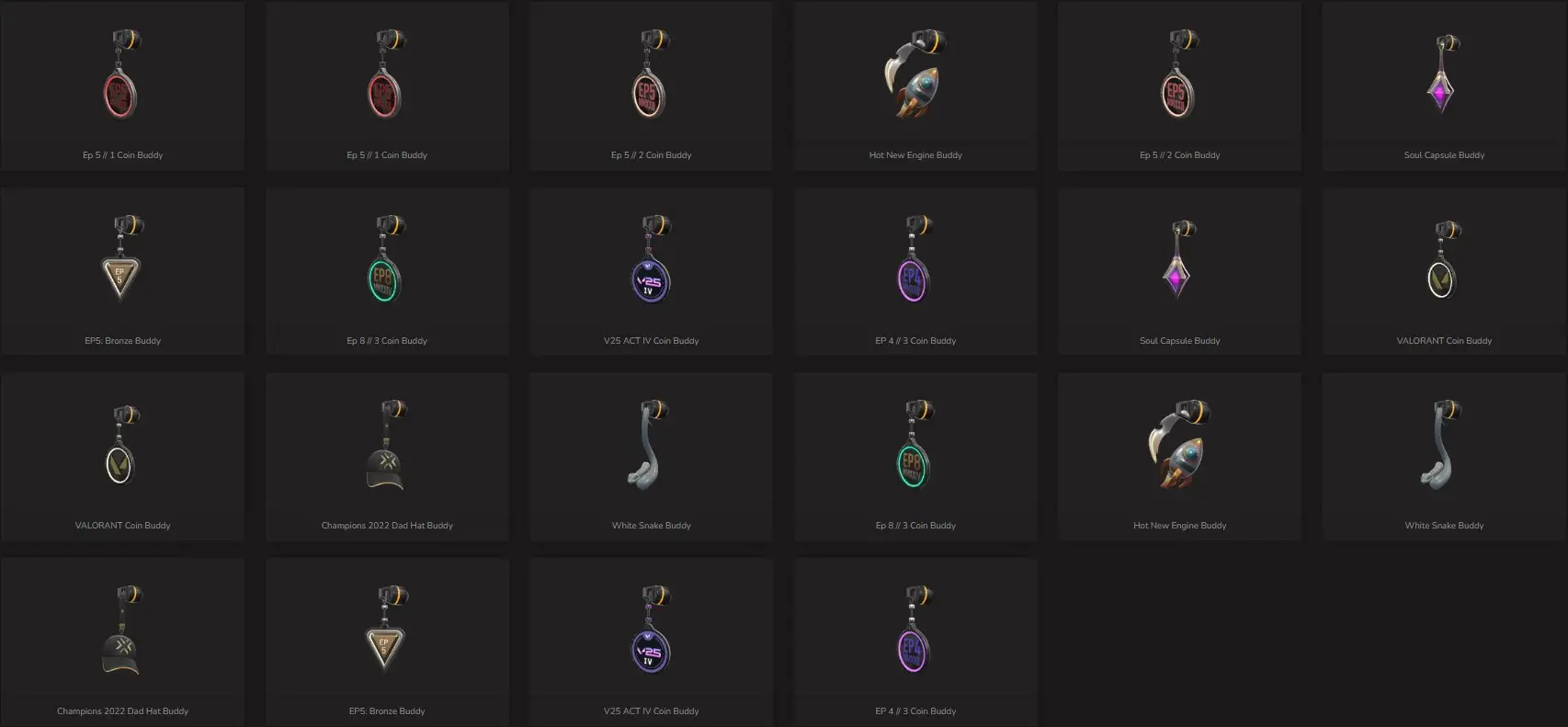
Task: Click the Ep 5 // 2 Coin Buddy label beside Soul Capsule
Action: tap(1180, 155)
